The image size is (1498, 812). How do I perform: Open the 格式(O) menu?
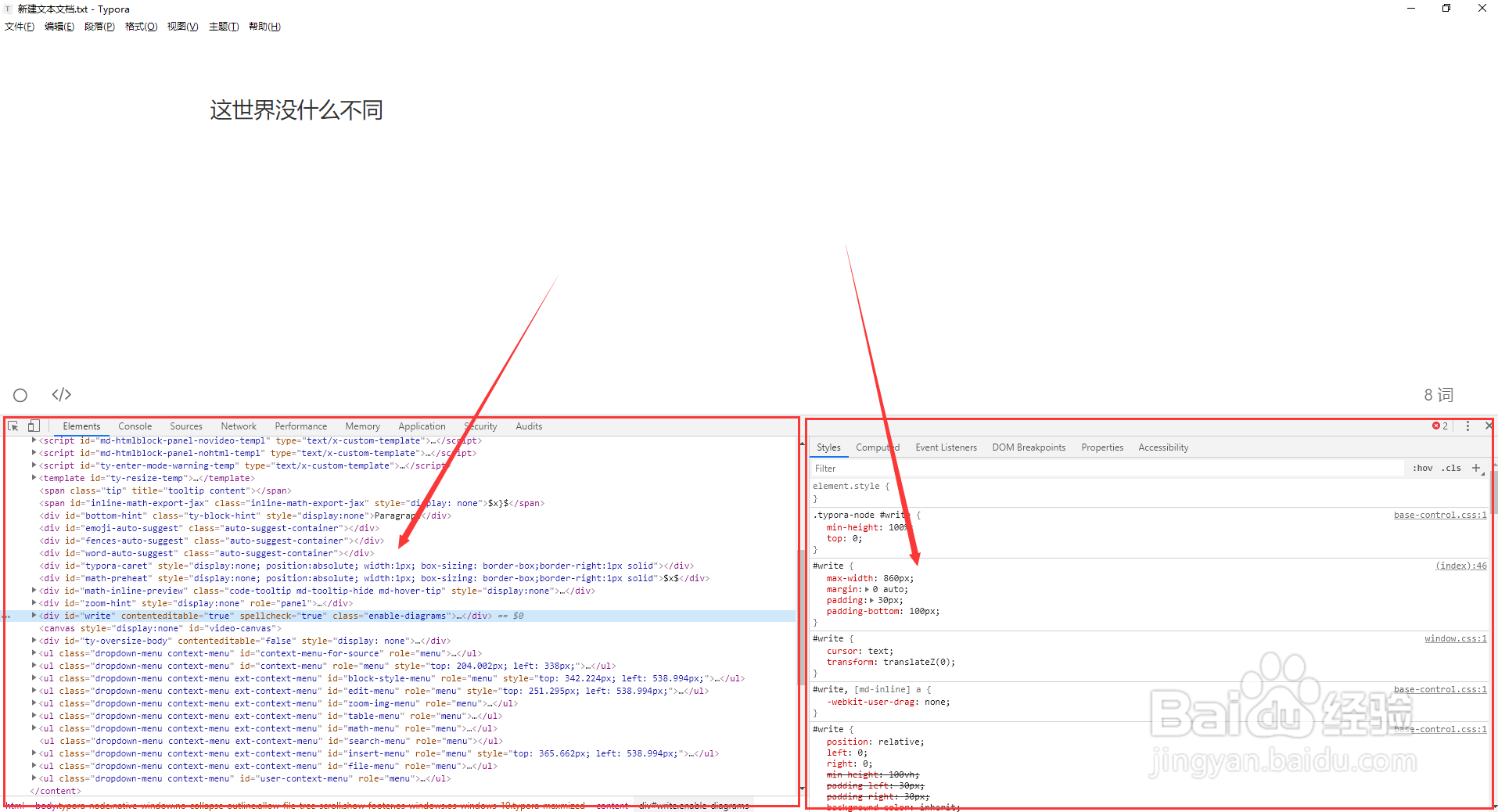[141, 27]
